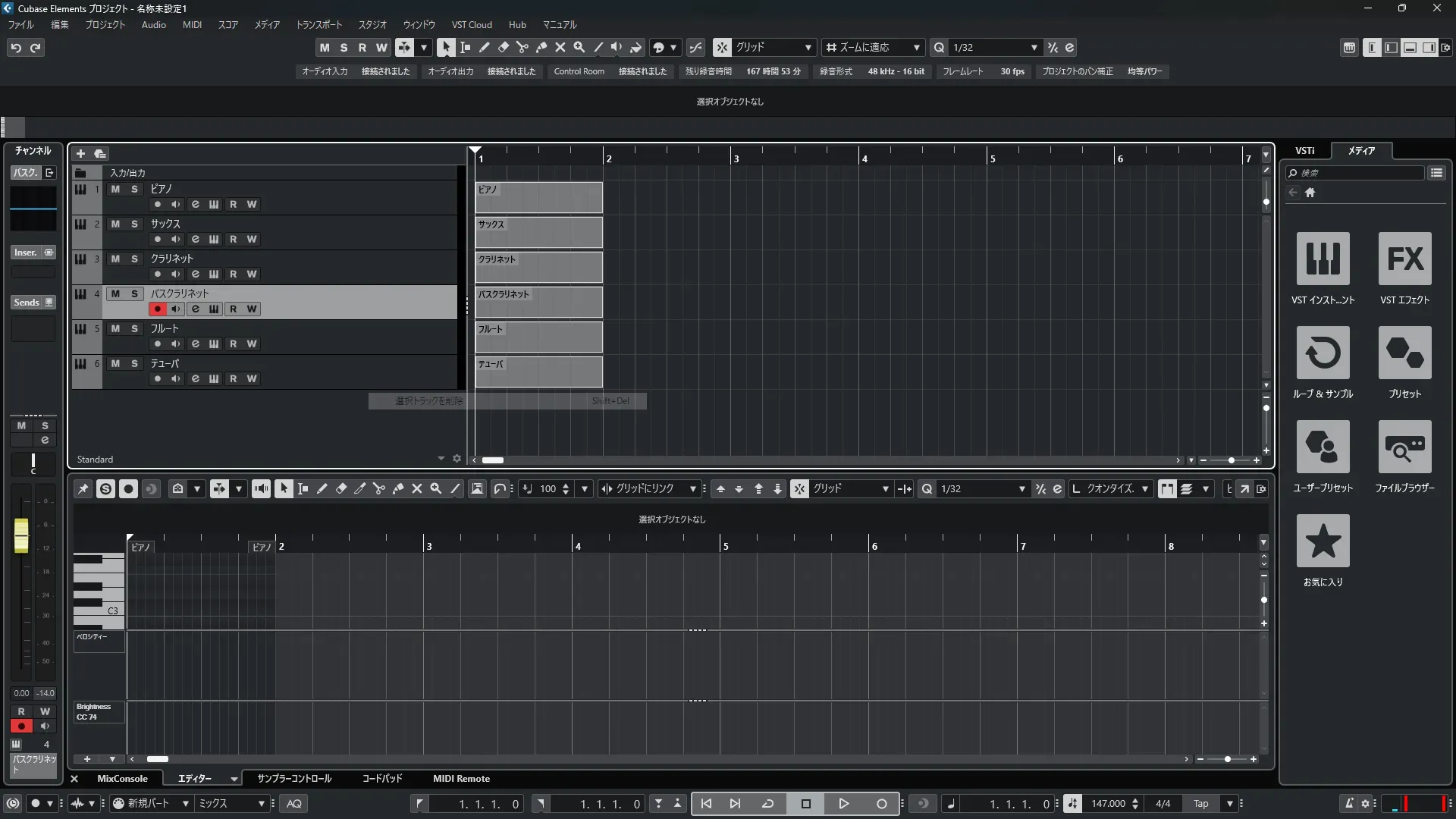
Task: Click the Tap tempo button
Action: (x=1200, y=803)
